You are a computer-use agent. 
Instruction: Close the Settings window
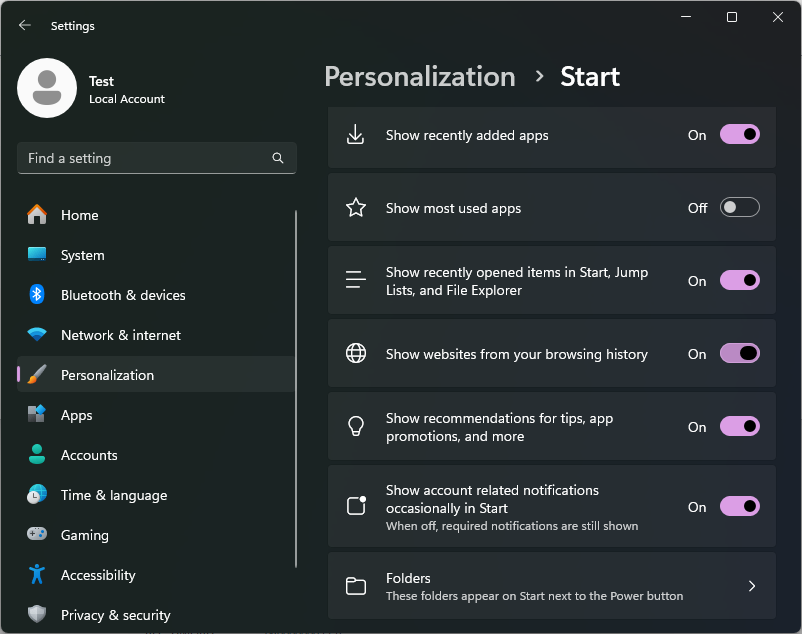click(x=777, y=17)
